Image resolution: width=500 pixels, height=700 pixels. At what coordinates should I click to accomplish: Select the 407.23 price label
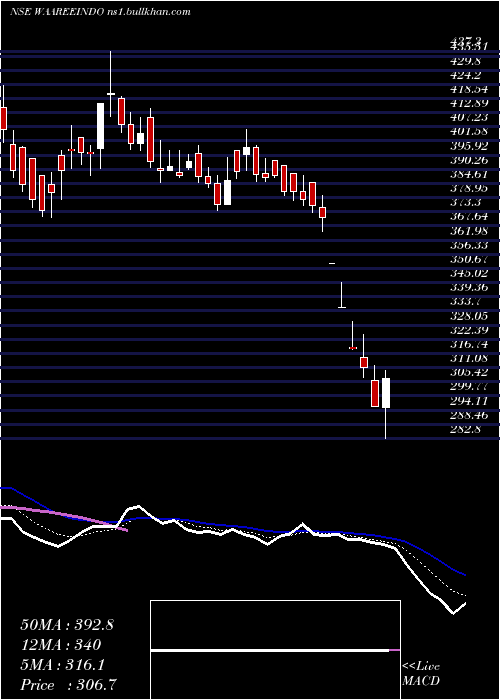tap(471, 118)
